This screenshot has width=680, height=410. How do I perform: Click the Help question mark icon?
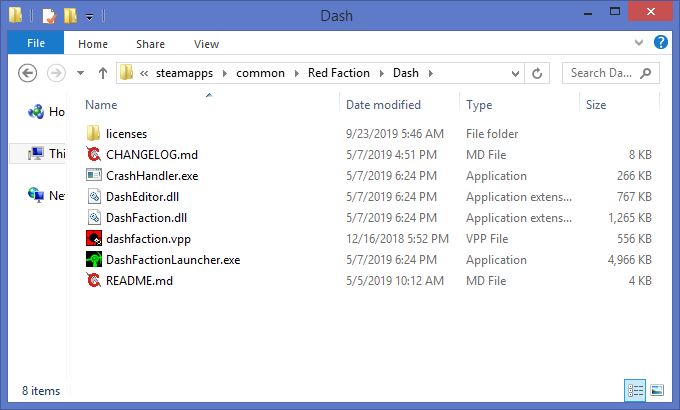(661, 43)
